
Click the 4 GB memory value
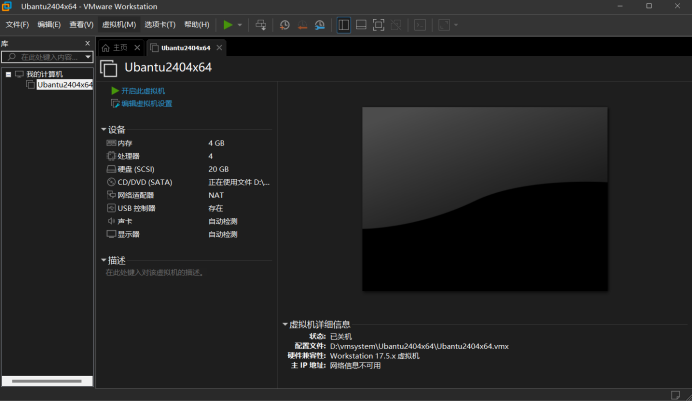click(x=216, y=143)
